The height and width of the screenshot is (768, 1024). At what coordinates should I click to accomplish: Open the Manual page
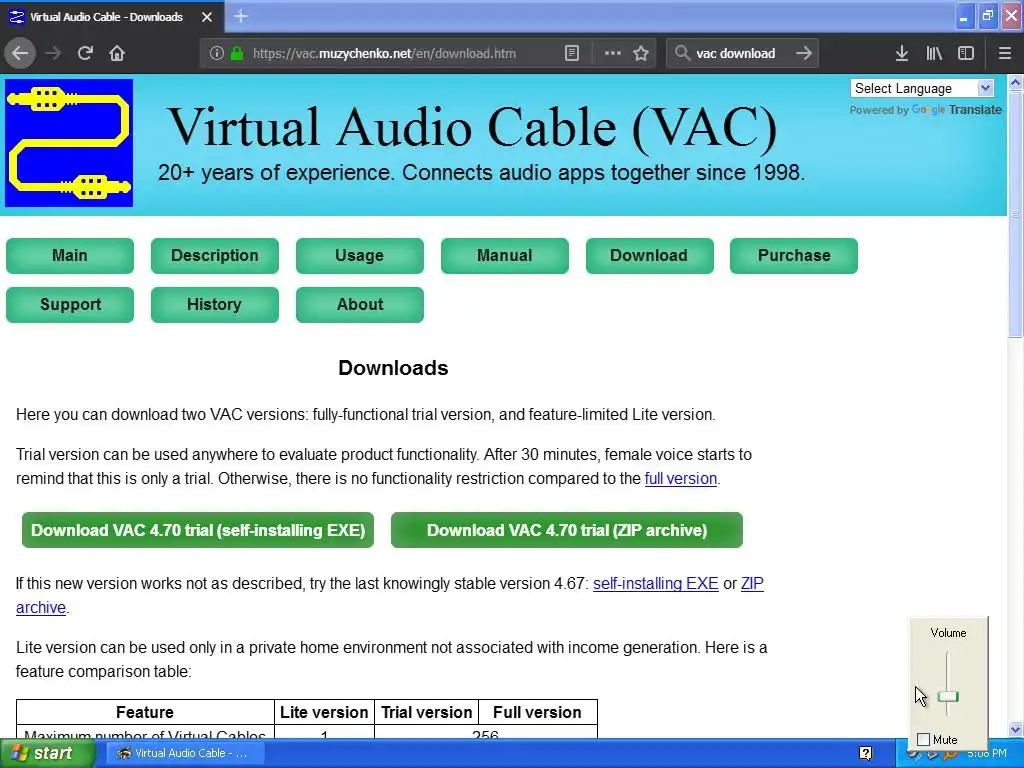(505, 255)
